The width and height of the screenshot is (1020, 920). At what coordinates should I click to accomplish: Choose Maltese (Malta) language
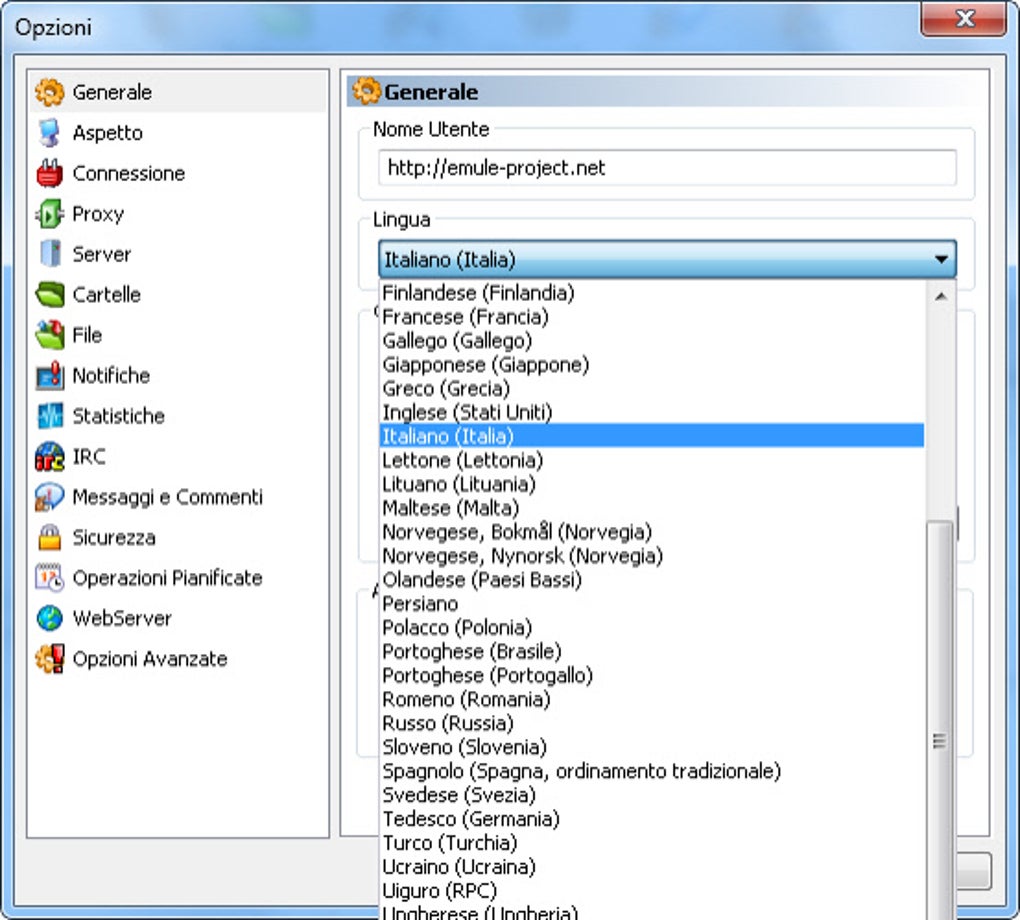(652, 508)
